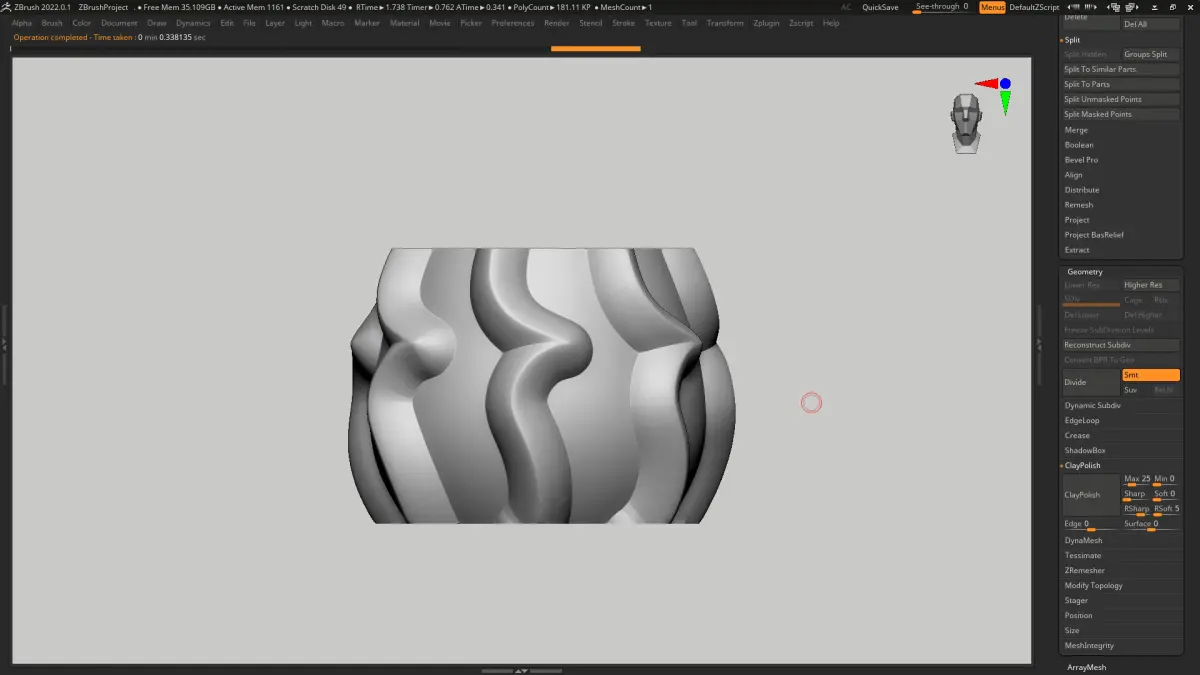
Task: Open the Render menu
Action: tap(557, 23)
